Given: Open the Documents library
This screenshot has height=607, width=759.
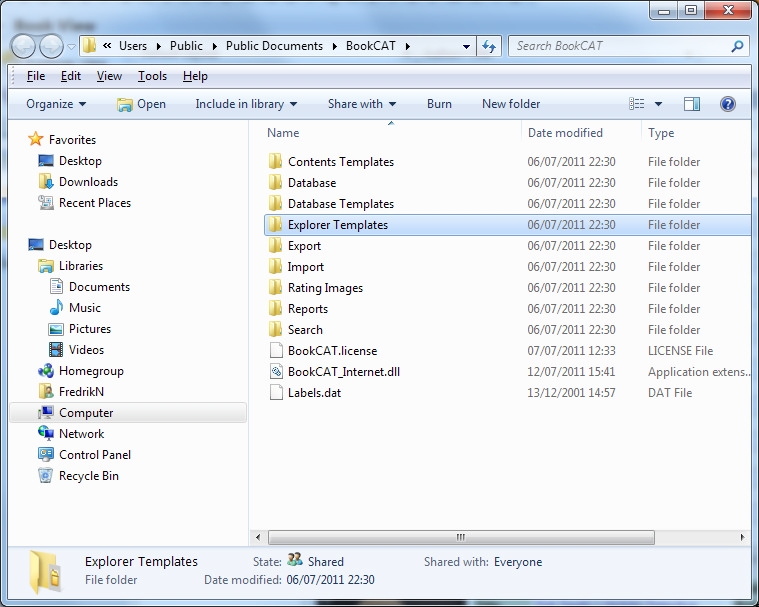Looking at the screenshot, I should [x=99, y=287].
